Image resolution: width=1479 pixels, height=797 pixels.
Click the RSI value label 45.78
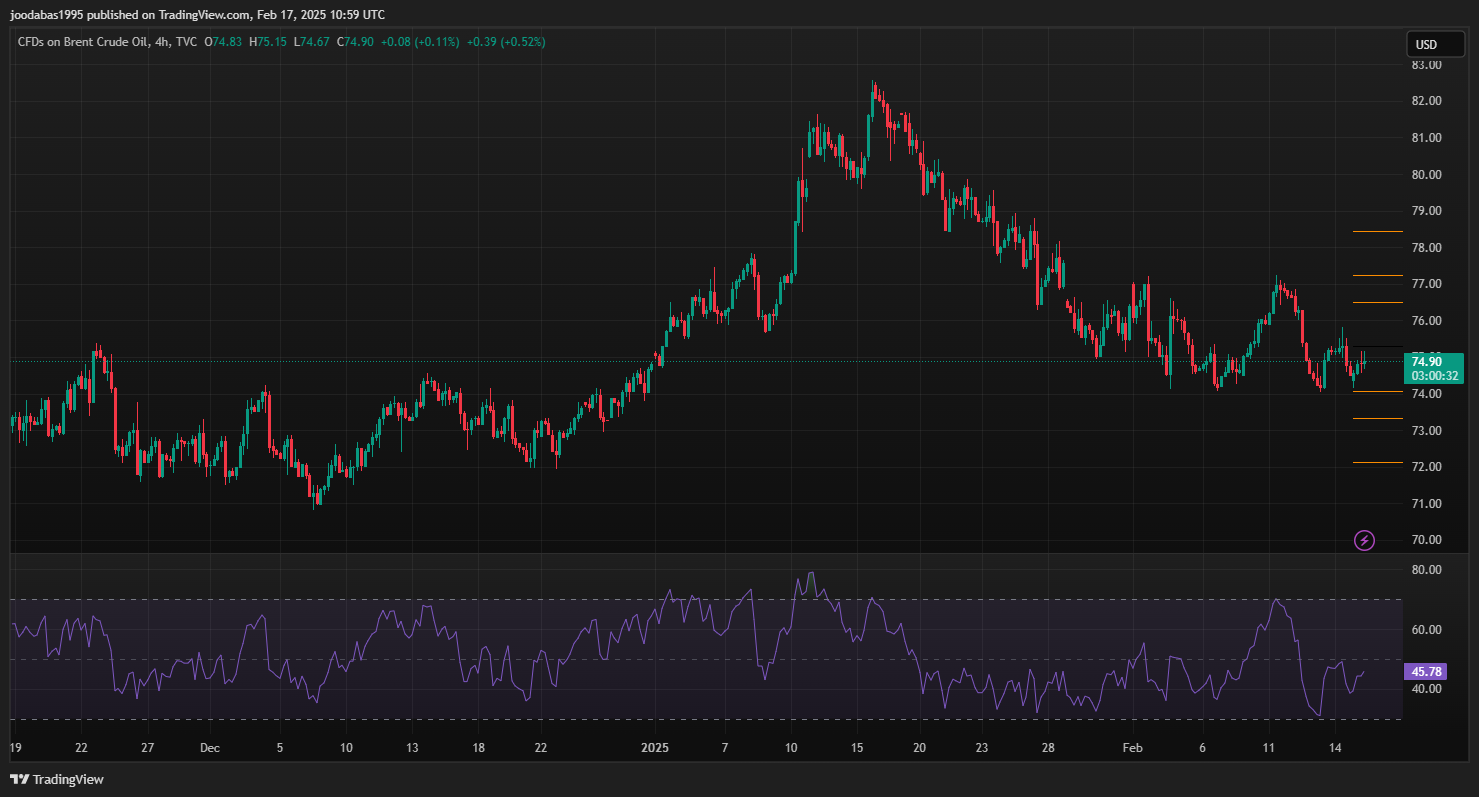pos(1426,672)
